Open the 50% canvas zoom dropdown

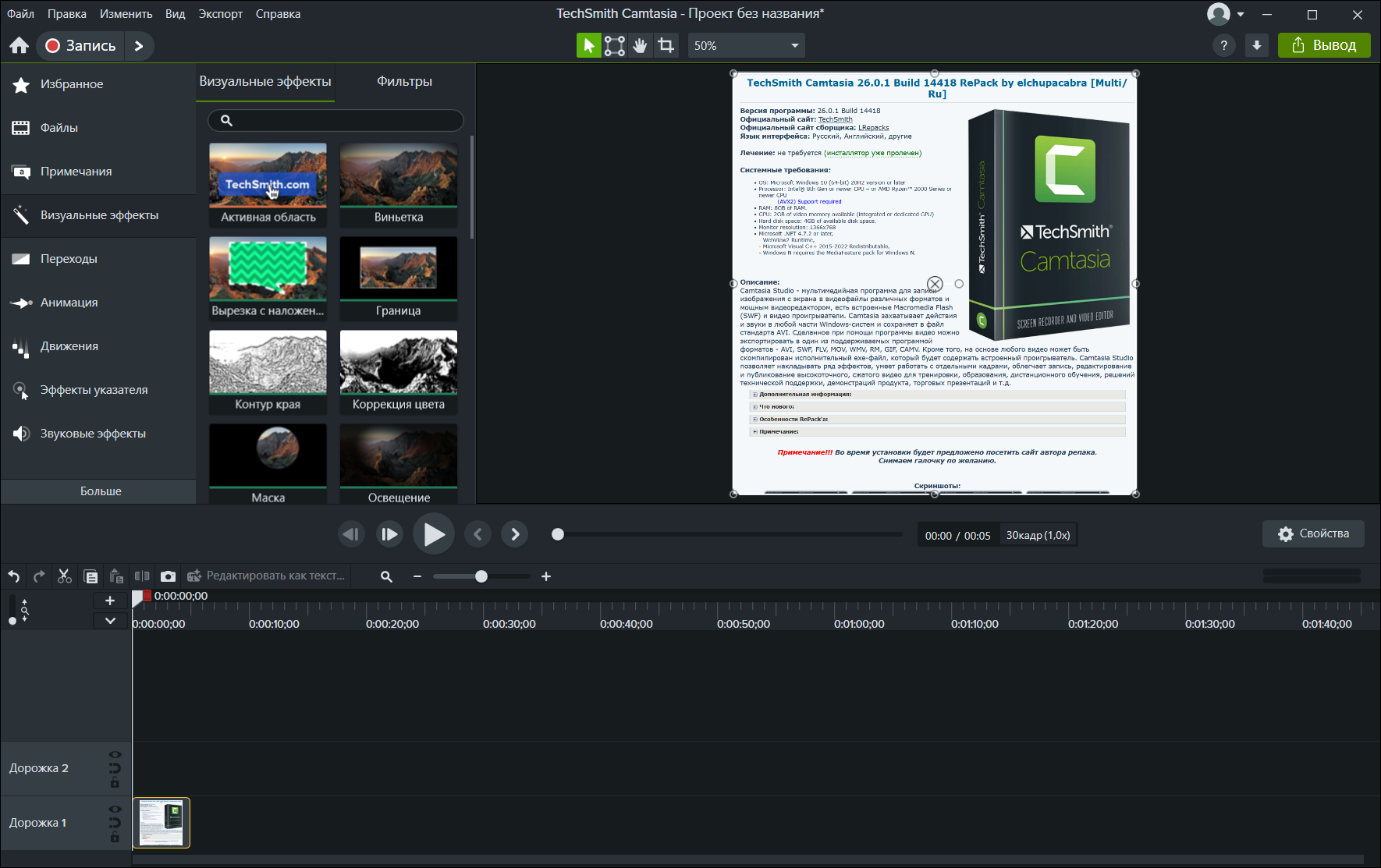click(746, 46)
